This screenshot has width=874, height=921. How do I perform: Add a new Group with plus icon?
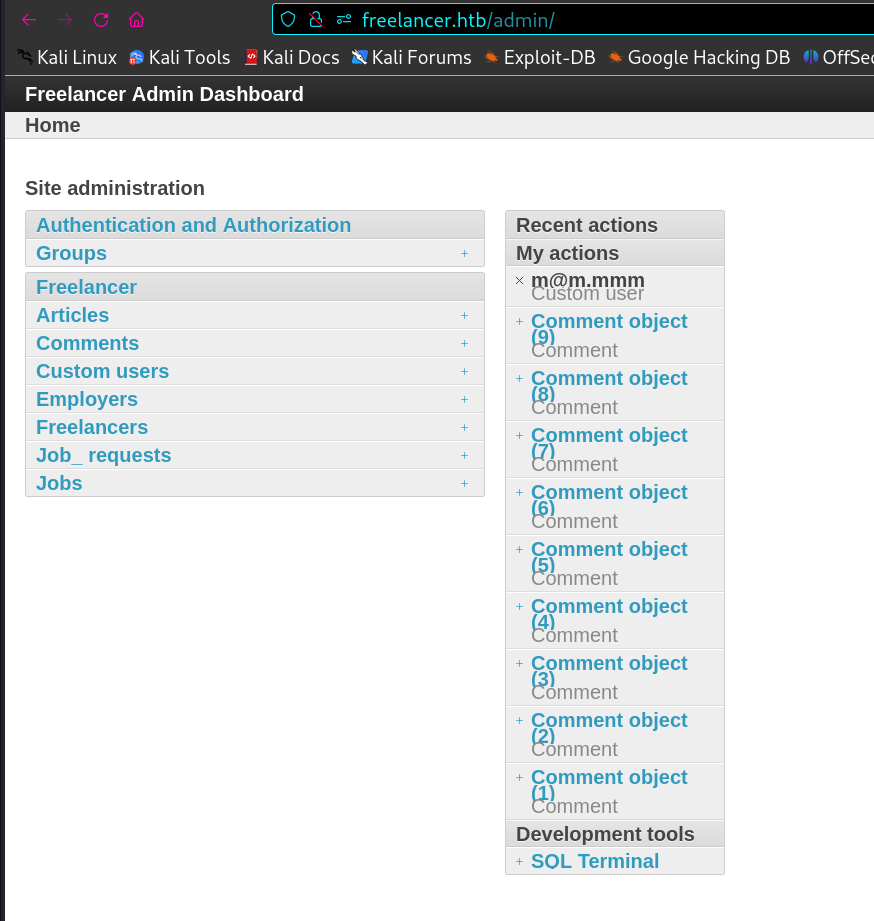tap(464, 253)
